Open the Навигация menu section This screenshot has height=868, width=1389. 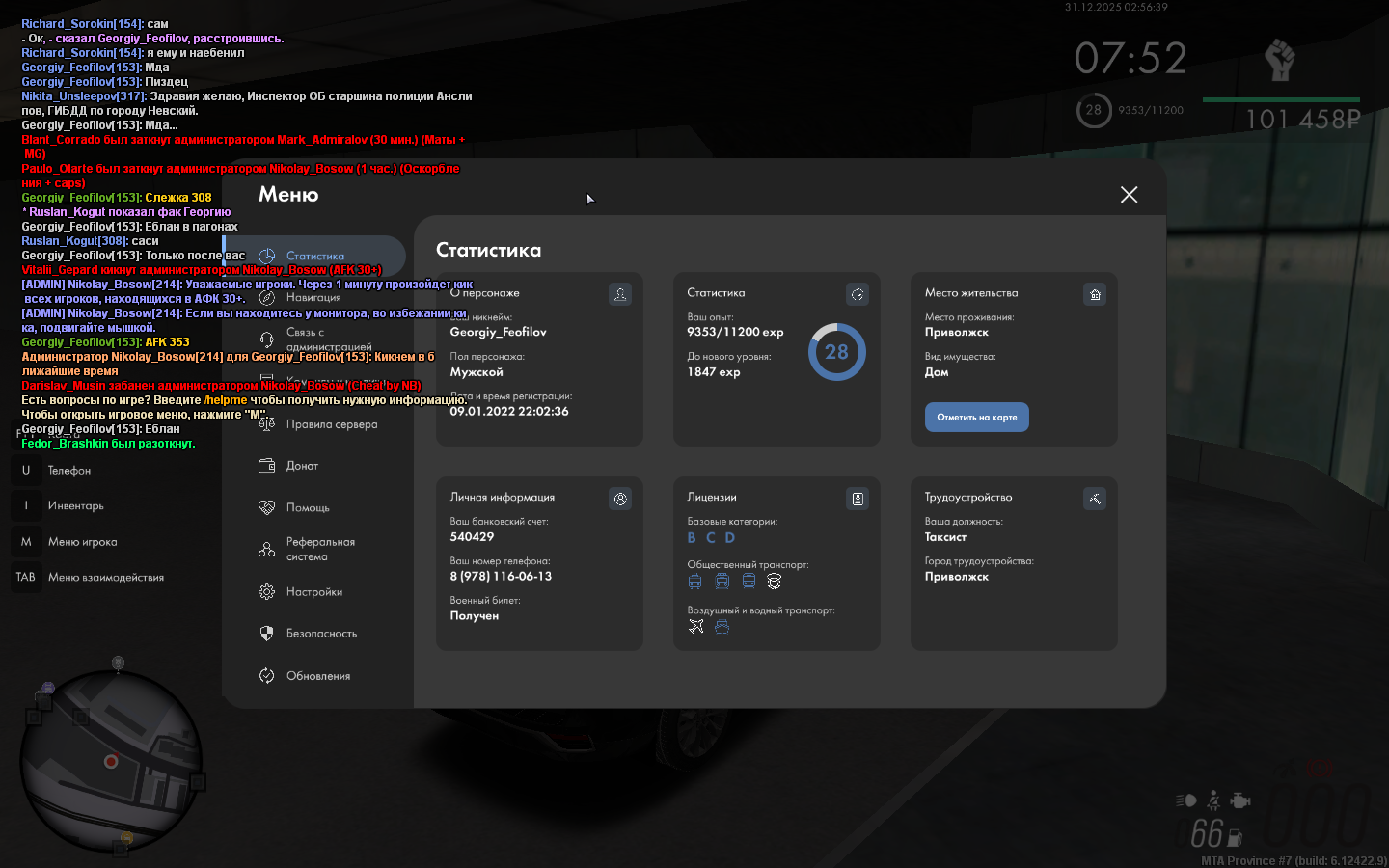pos(314,298)
